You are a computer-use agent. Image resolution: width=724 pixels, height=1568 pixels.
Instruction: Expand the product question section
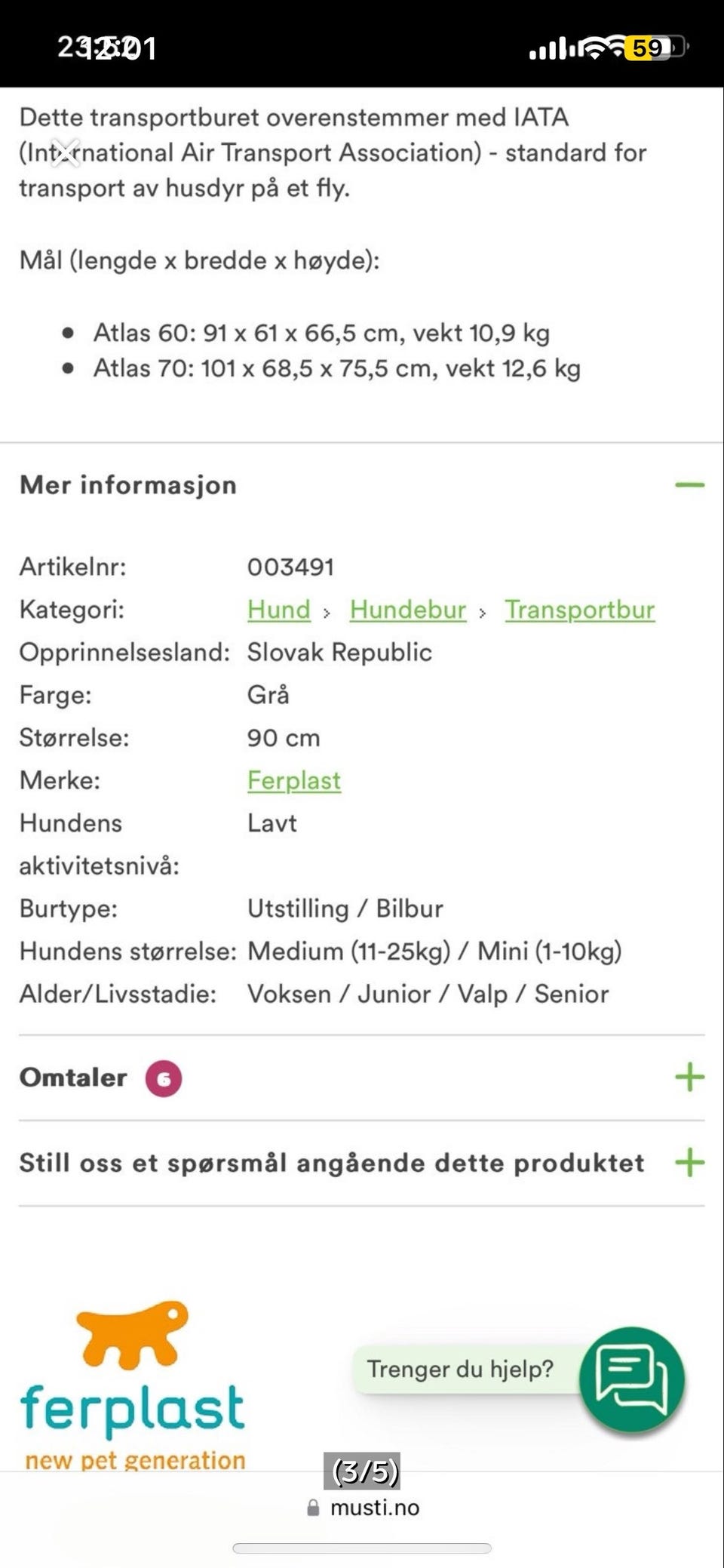tap(689, 1163)
